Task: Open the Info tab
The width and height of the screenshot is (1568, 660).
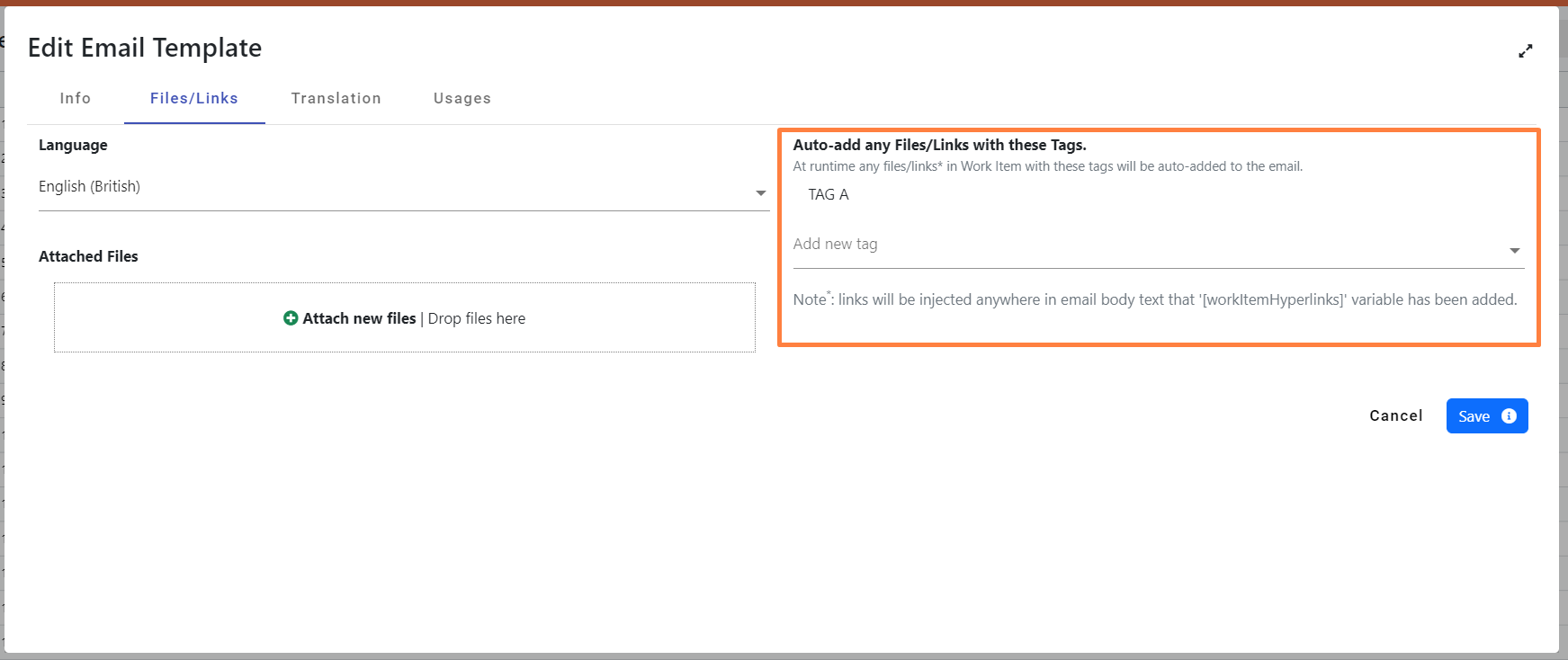Action: (76, 99)
